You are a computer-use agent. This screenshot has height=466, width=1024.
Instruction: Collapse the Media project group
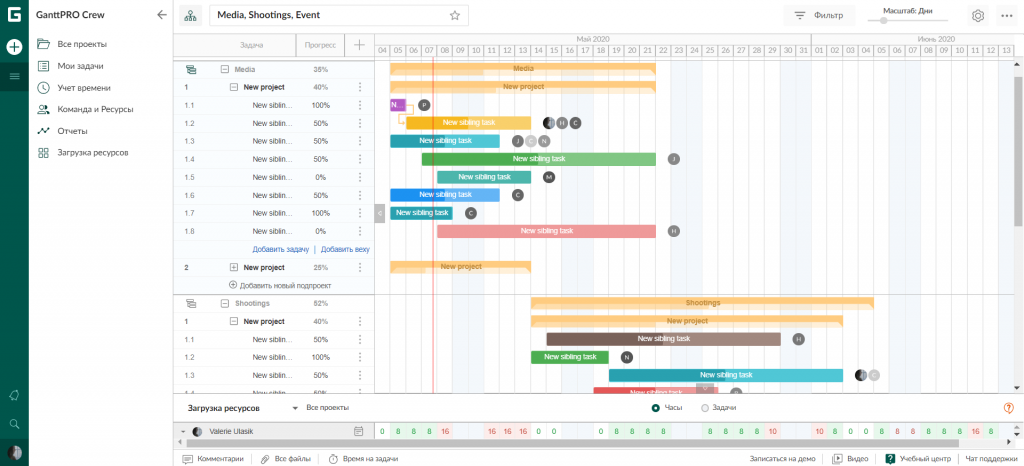[225, 69]
